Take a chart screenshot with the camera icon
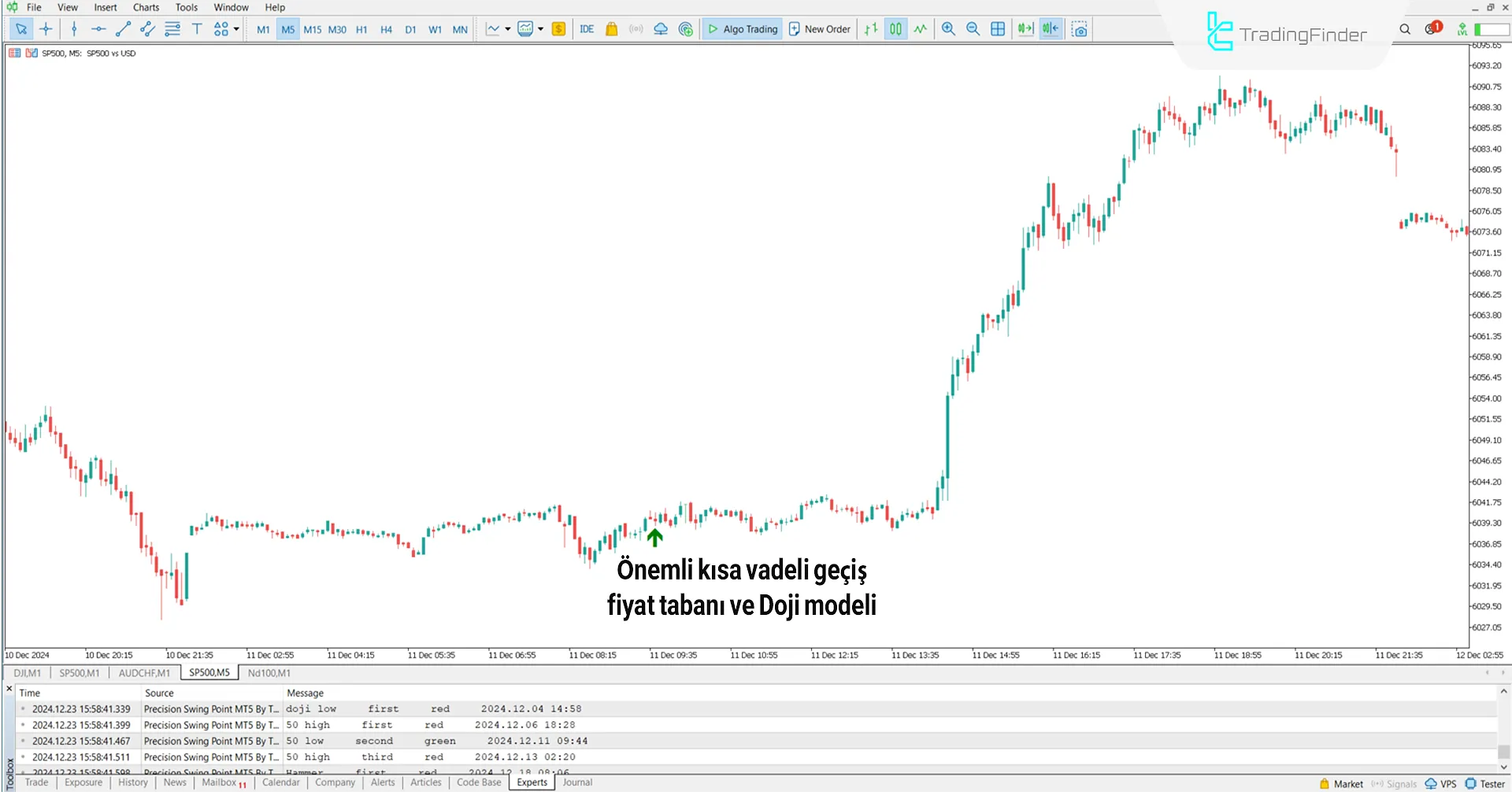 click(1080, 29)
